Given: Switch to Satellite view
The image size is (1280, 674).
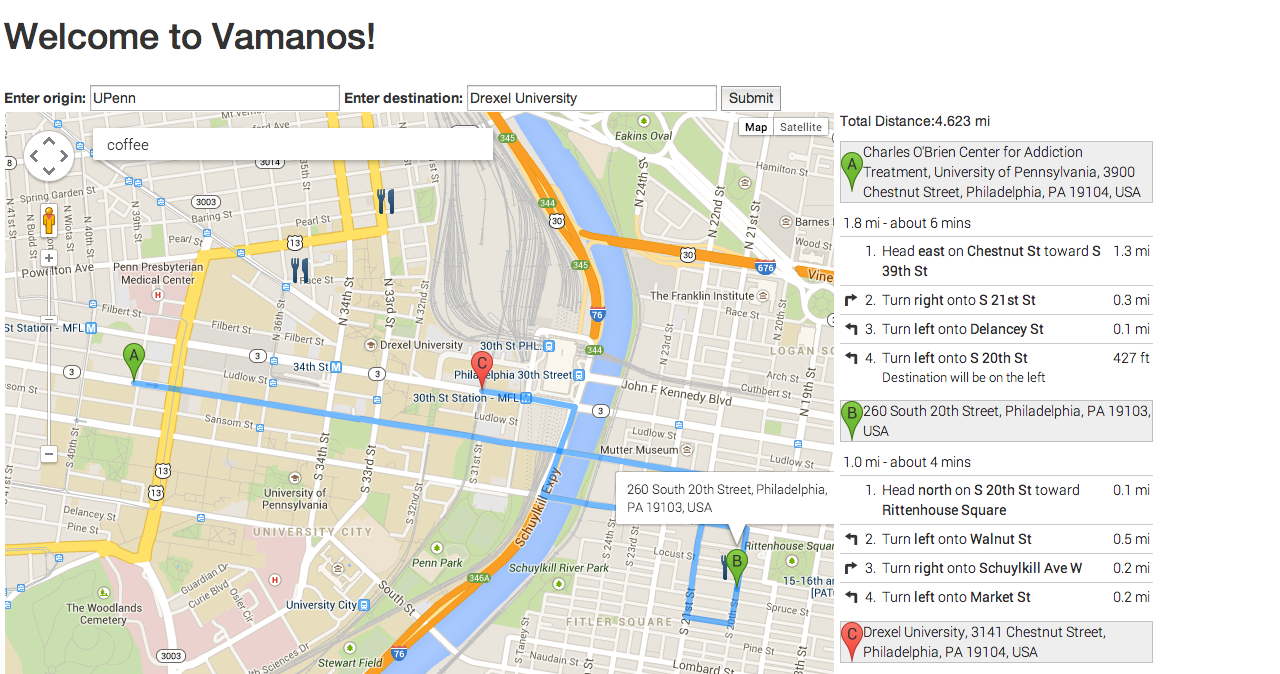Looking at the screenshot, I should [x=801, y=127].
